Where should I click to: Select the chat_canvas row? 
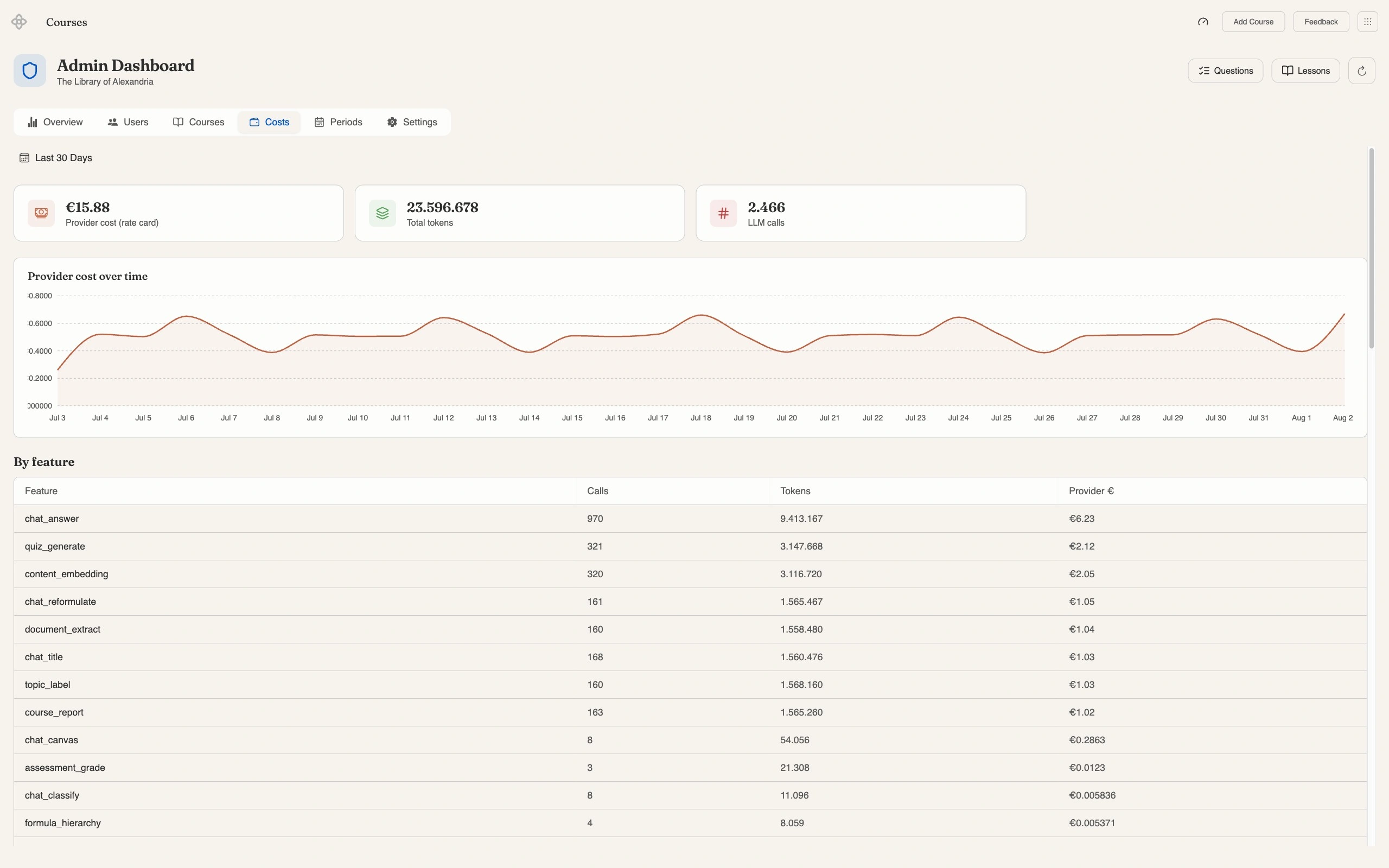(x=690, y=740)
